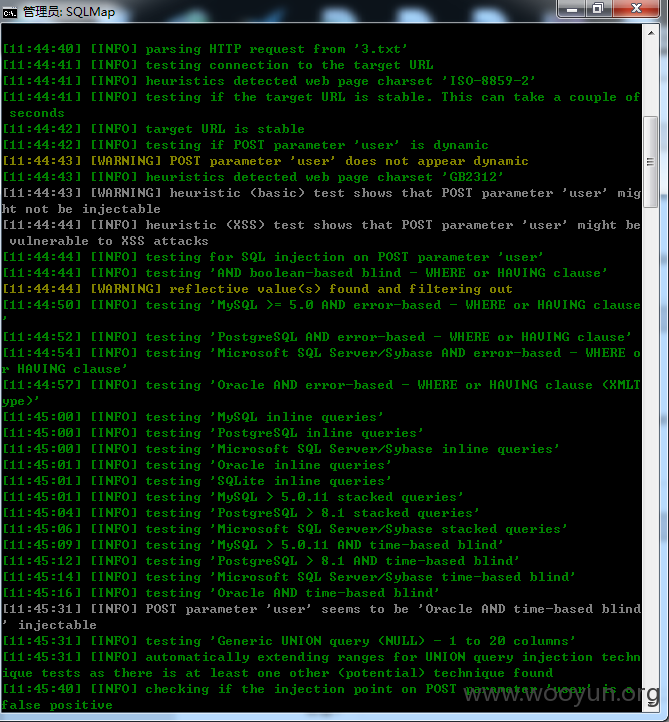This screenshot has width=669, height=722.
Task: Click line 'PostgreSQL inline queries'
Action: [213, 433]
